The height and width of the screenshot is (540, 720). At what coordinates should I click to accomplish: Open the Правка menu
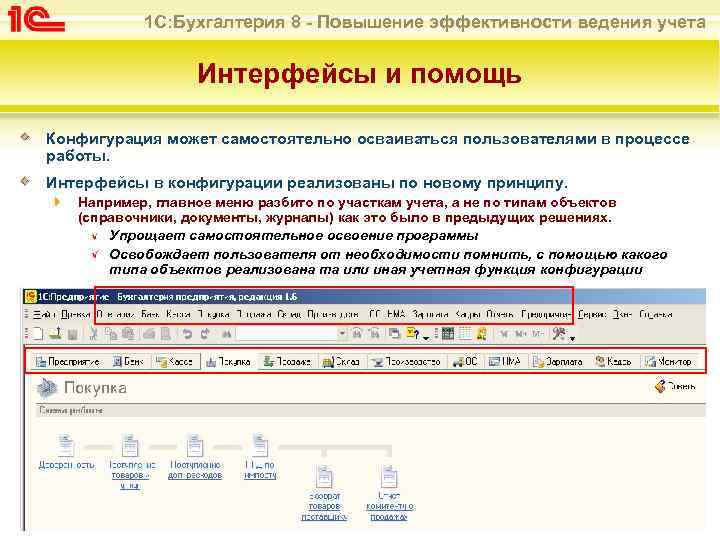[x=76, y=315]
